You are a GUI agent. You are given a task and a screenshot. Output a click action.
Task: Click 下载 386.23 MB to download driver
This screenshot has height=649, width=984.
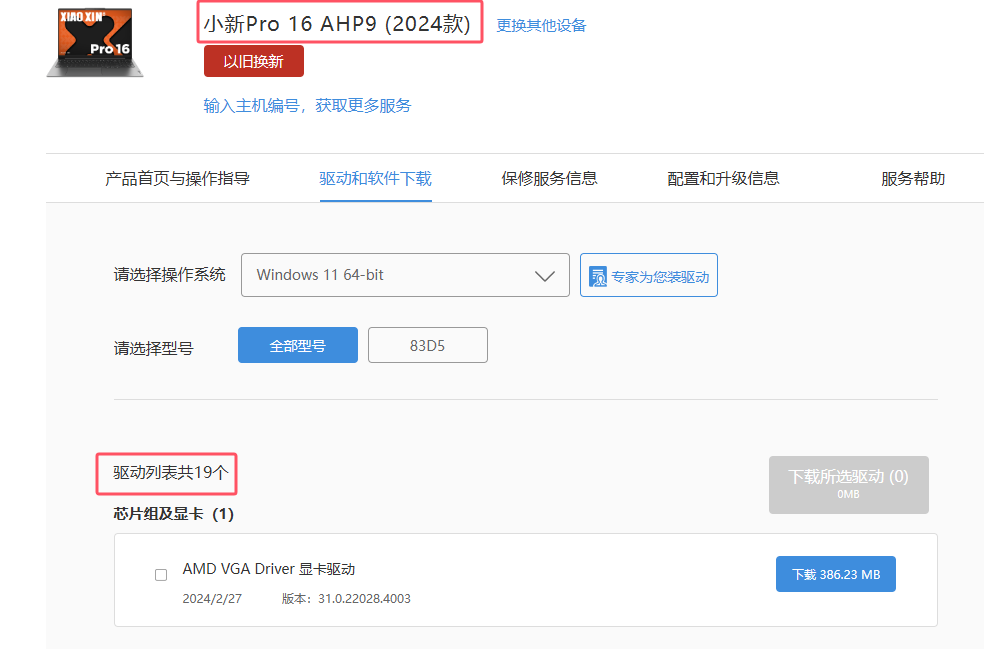(835, 573)
